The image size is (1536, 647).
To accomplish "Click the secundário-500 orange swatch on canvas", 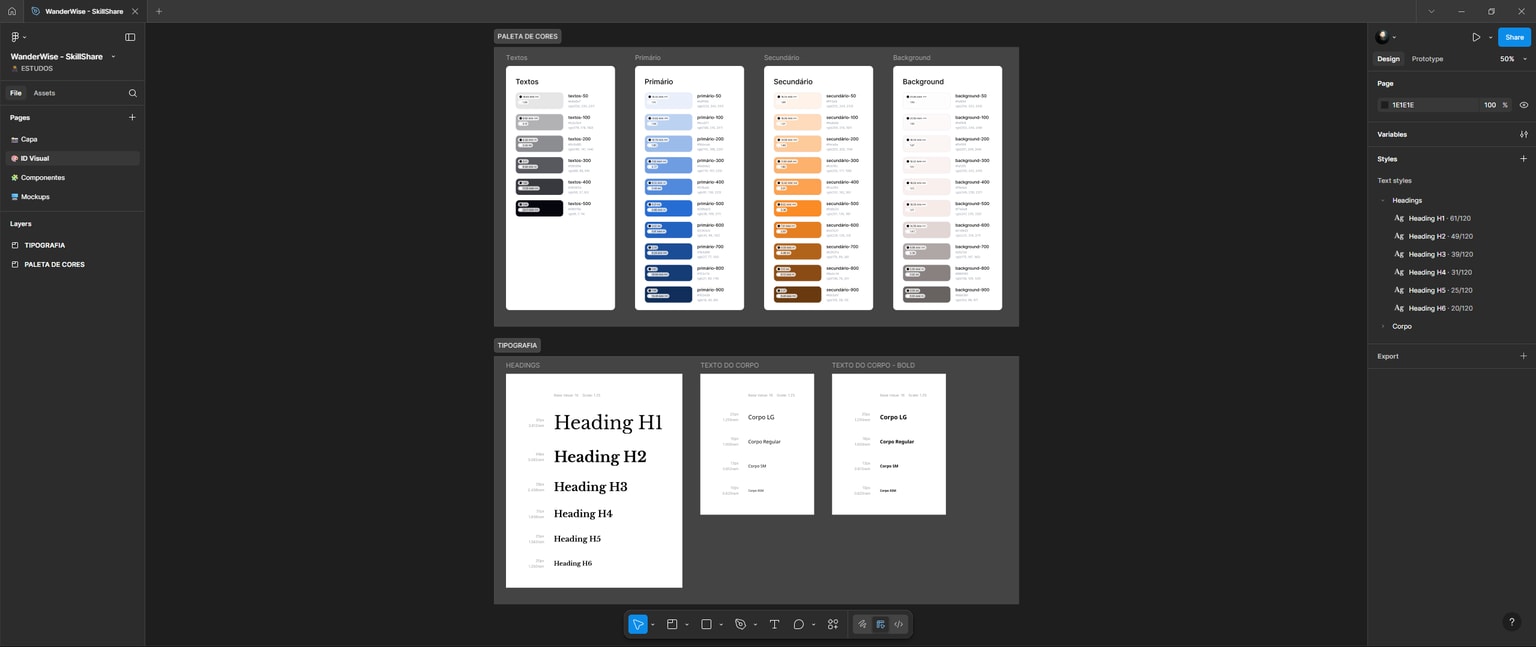I will click(x=798, y=208).
